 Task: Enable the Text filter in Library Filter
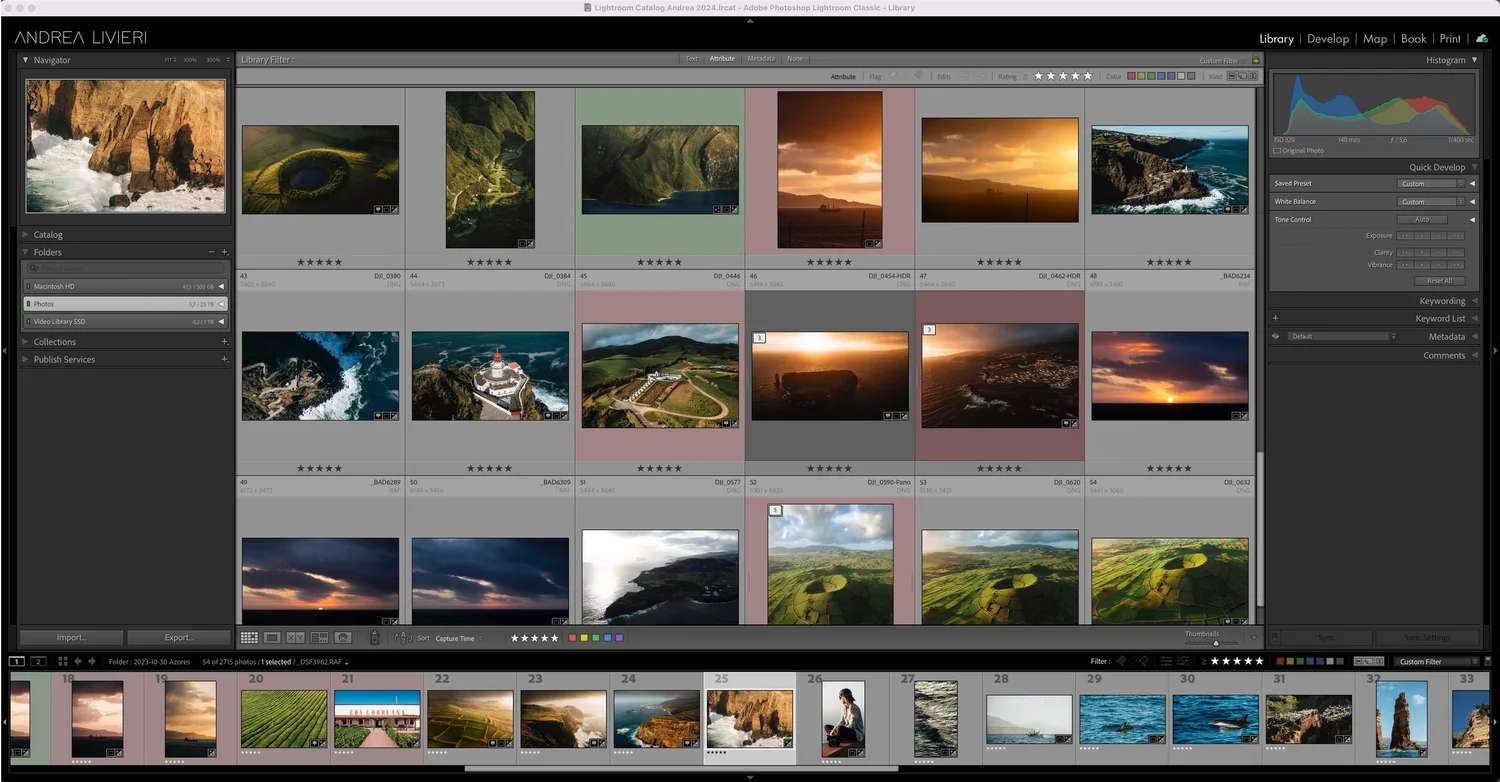(x=691, y=58)
